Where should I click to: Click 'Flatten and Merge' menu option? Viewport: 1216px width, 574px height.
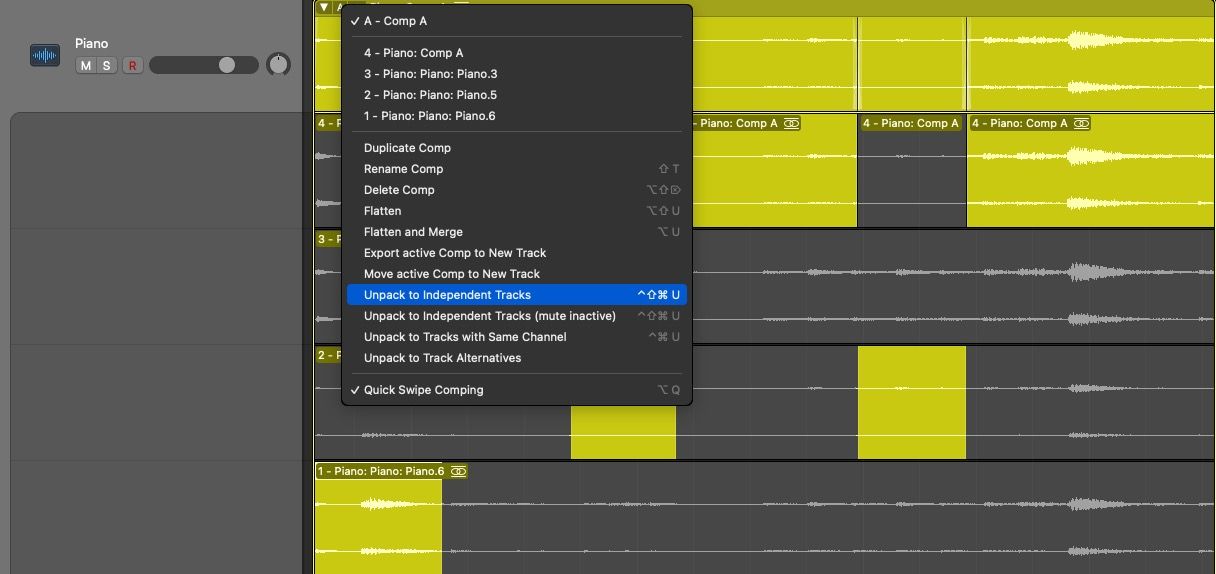(413, 232)
